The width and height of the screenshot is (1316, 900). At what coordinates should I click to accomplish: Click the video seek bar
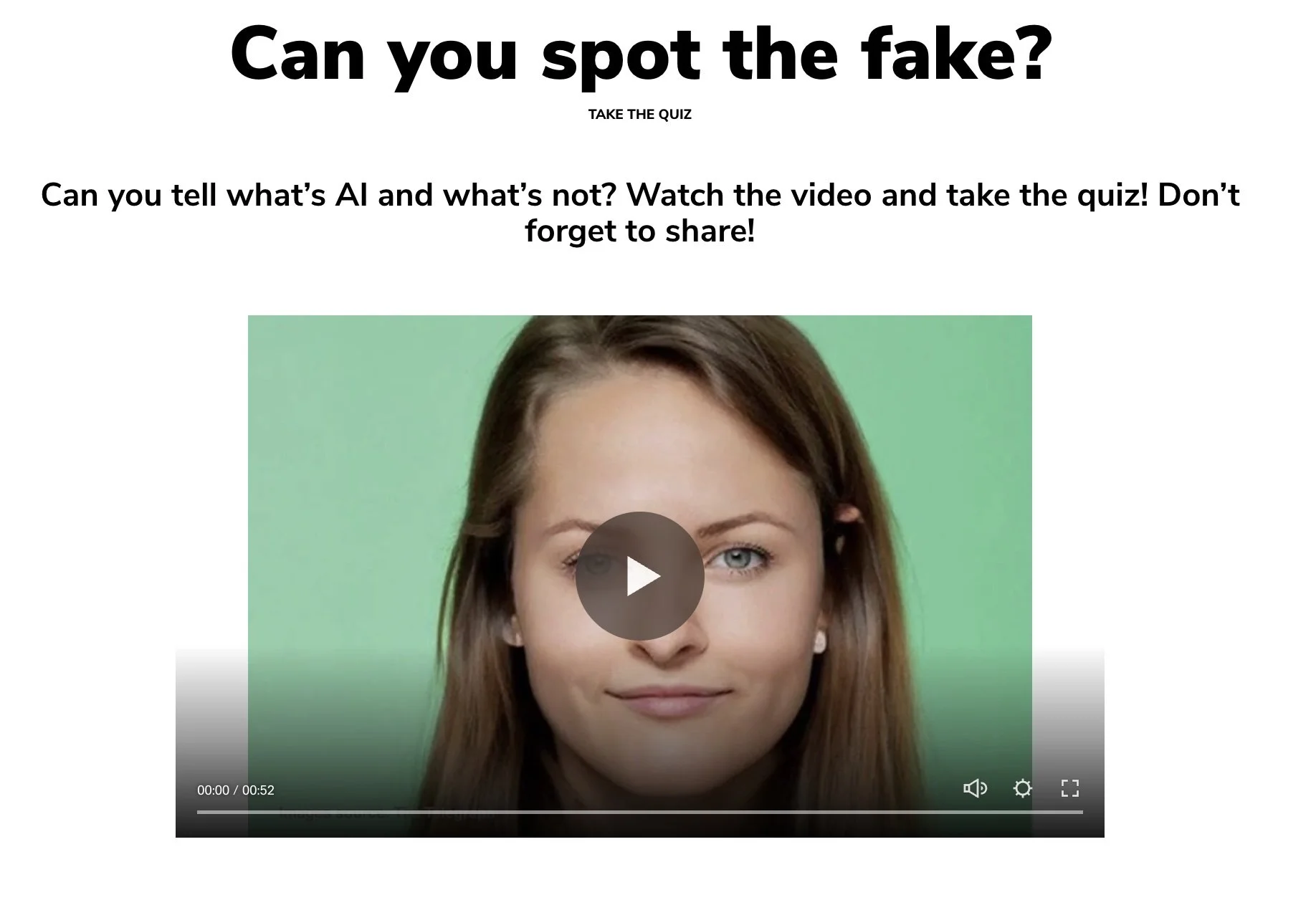[639, 812]
